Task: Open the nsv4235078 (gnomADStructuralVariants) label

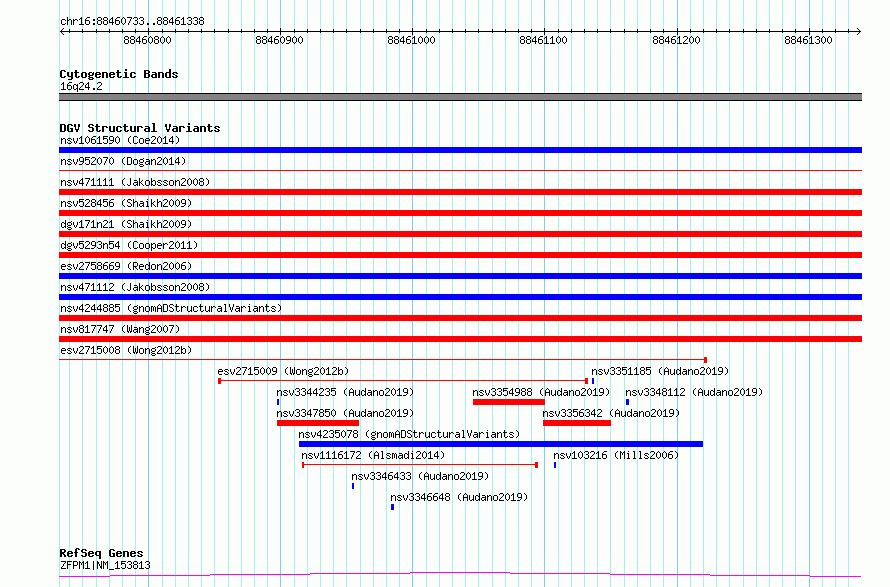Action: [409, 434]
